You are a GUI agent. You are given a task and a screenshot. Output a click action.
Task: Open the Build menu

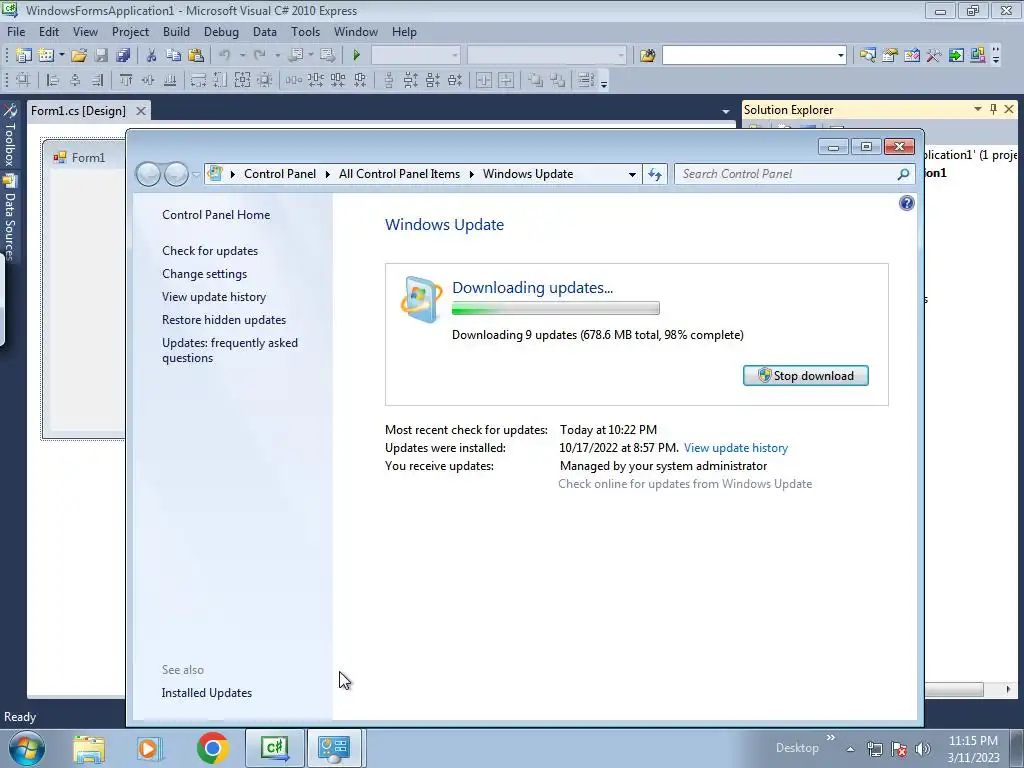[176, 31]
